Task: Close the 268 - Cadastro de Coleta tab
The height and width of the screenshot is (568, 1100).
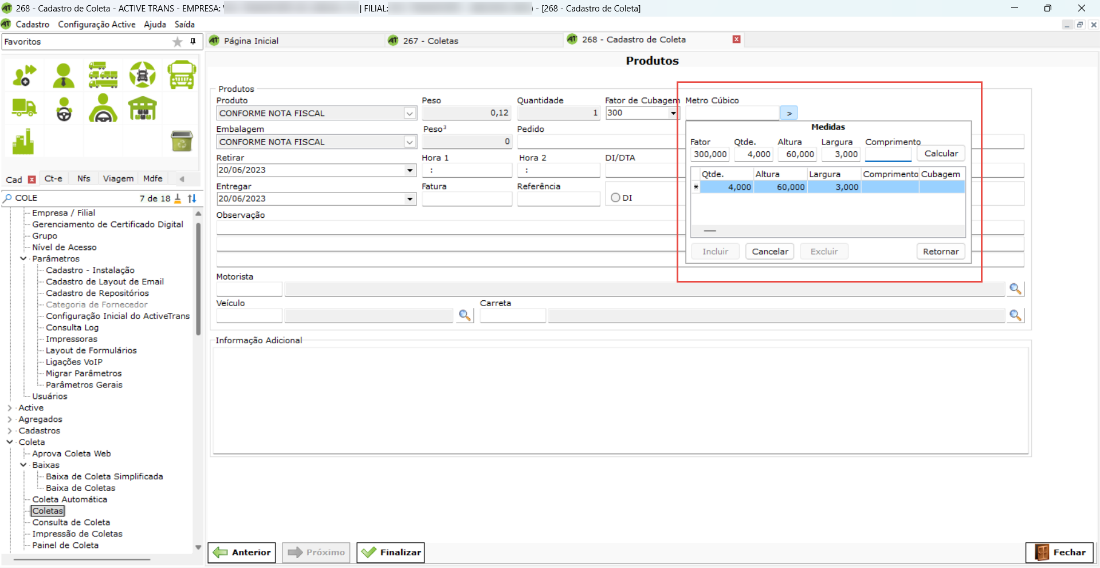Action: [x=736, y=40]
